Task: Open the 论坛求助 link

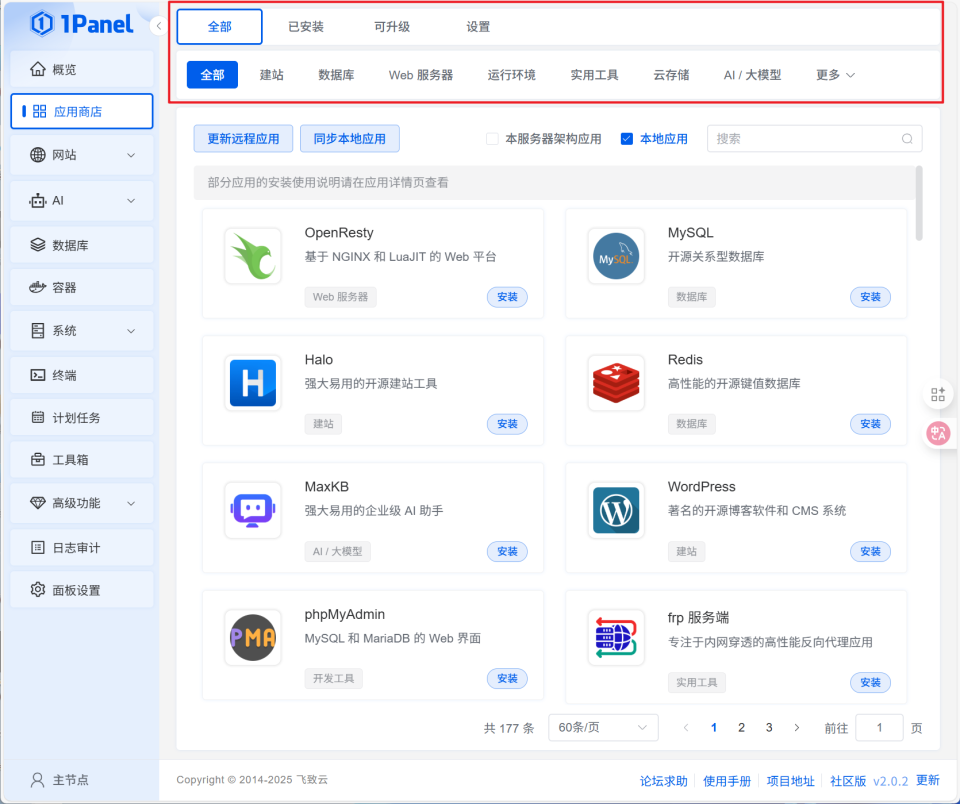Action: (x=664, y=781)
